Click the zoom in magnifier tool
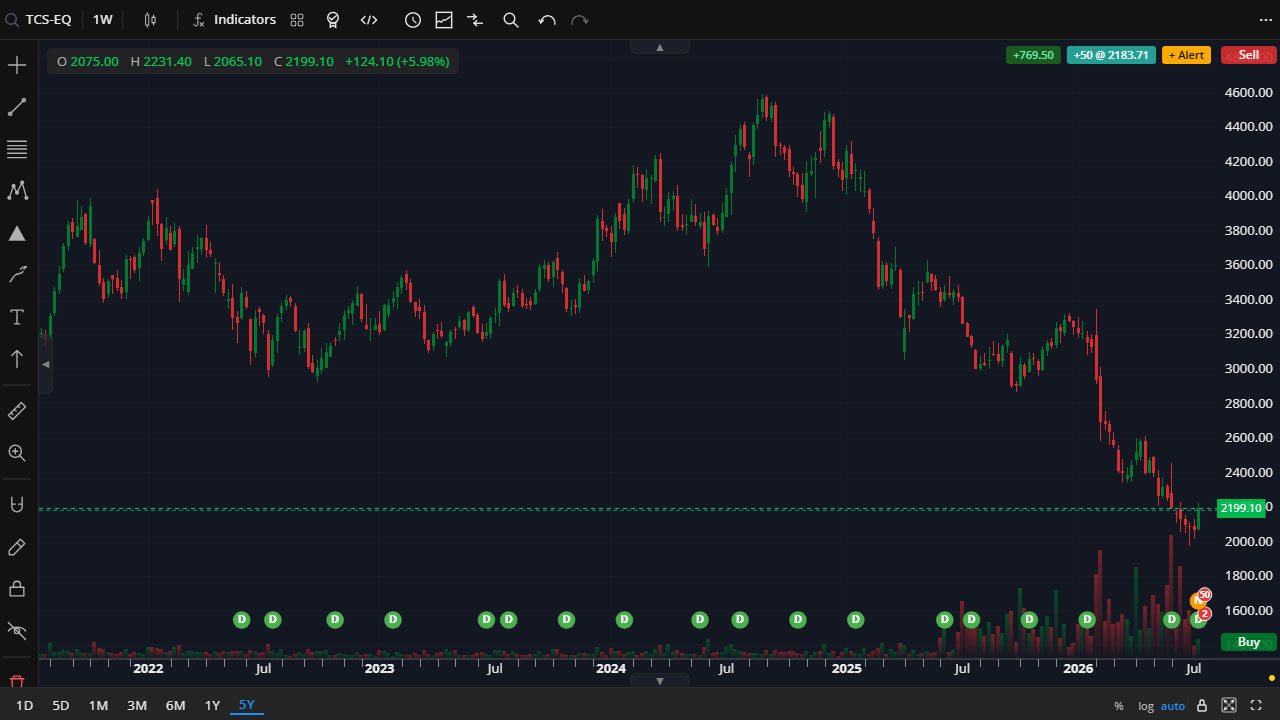 tap(17, 453)
